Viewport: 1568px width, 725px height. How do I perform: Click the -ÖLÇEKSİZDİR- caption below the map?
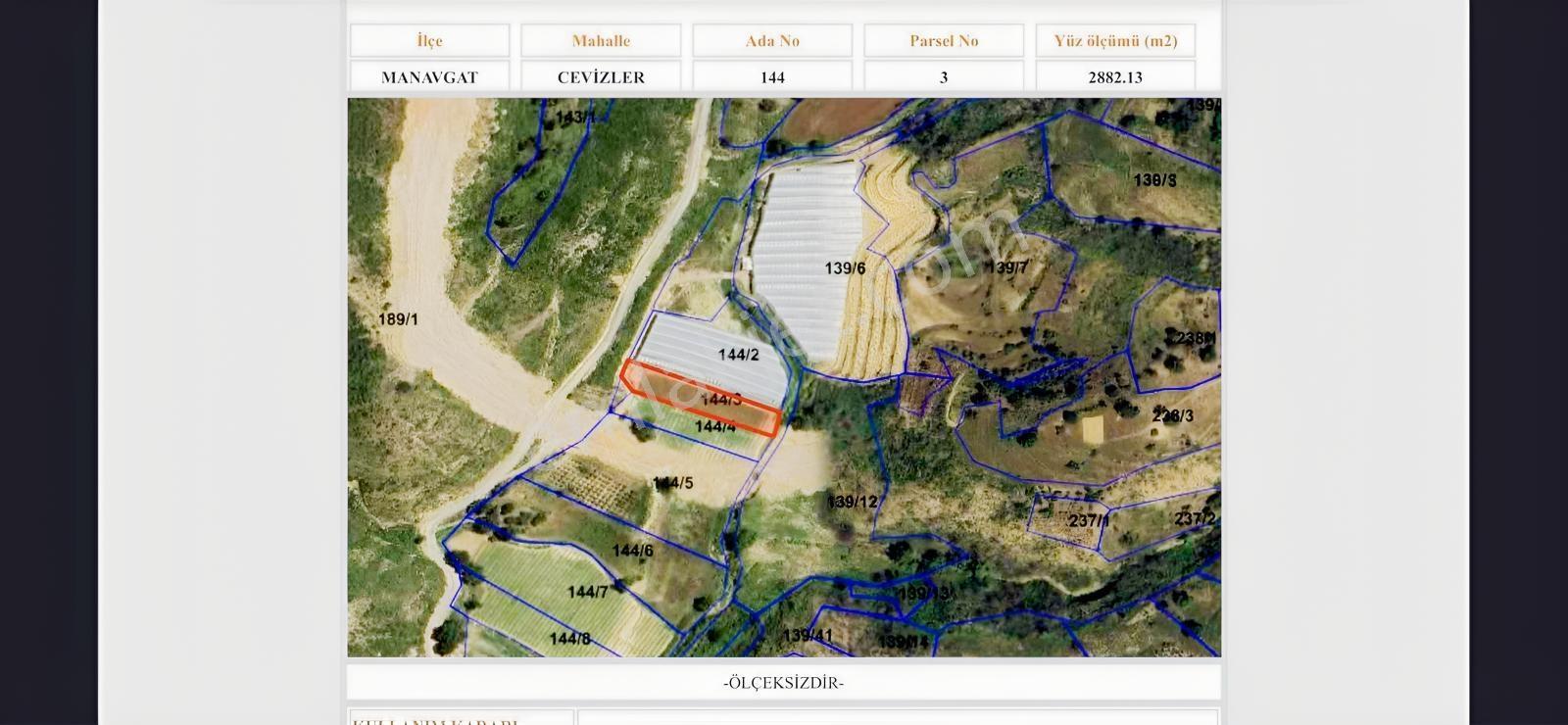click(784, 683)
